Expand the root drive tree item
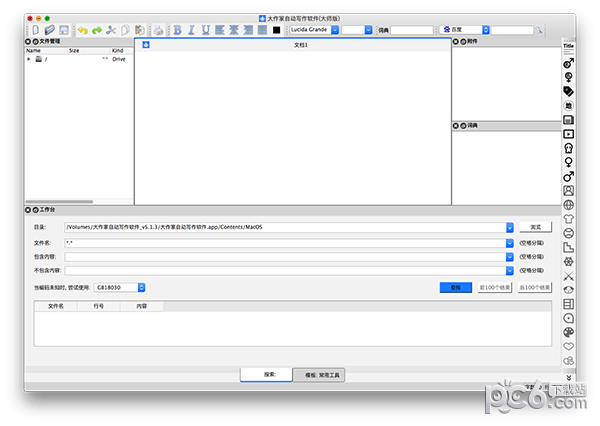 (29, 59)
